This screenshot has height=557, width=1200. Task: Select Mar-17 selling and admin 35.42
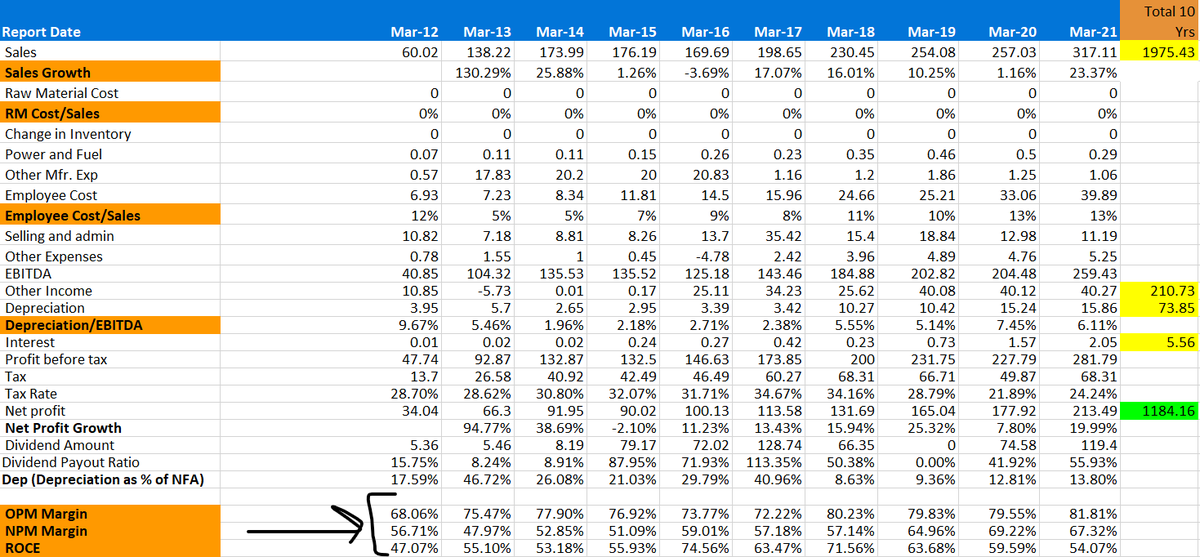coord(782,236)
